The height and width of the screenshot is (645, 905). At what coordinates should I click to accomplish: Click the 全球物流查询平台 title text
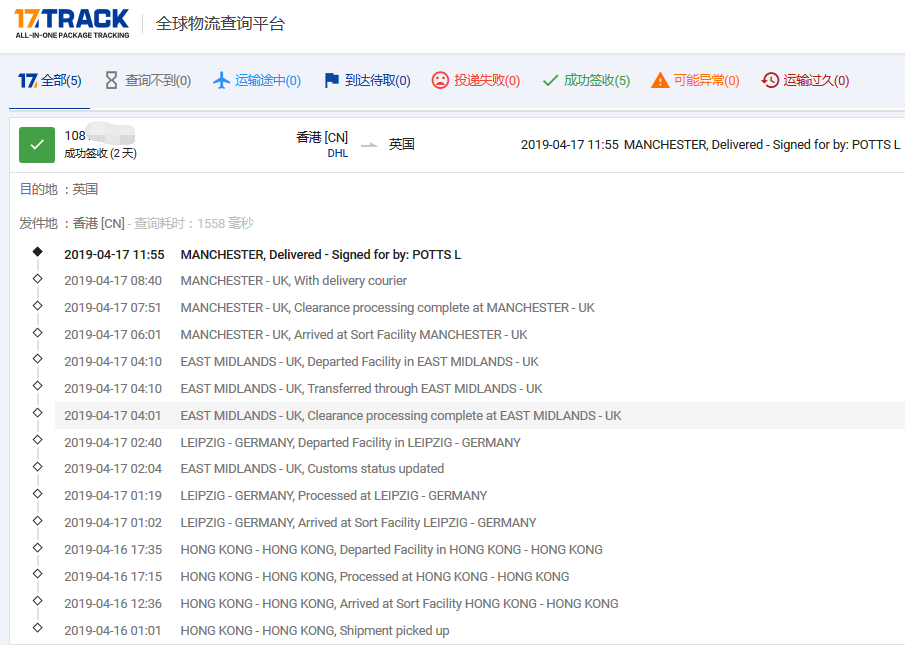pos(220,24)
